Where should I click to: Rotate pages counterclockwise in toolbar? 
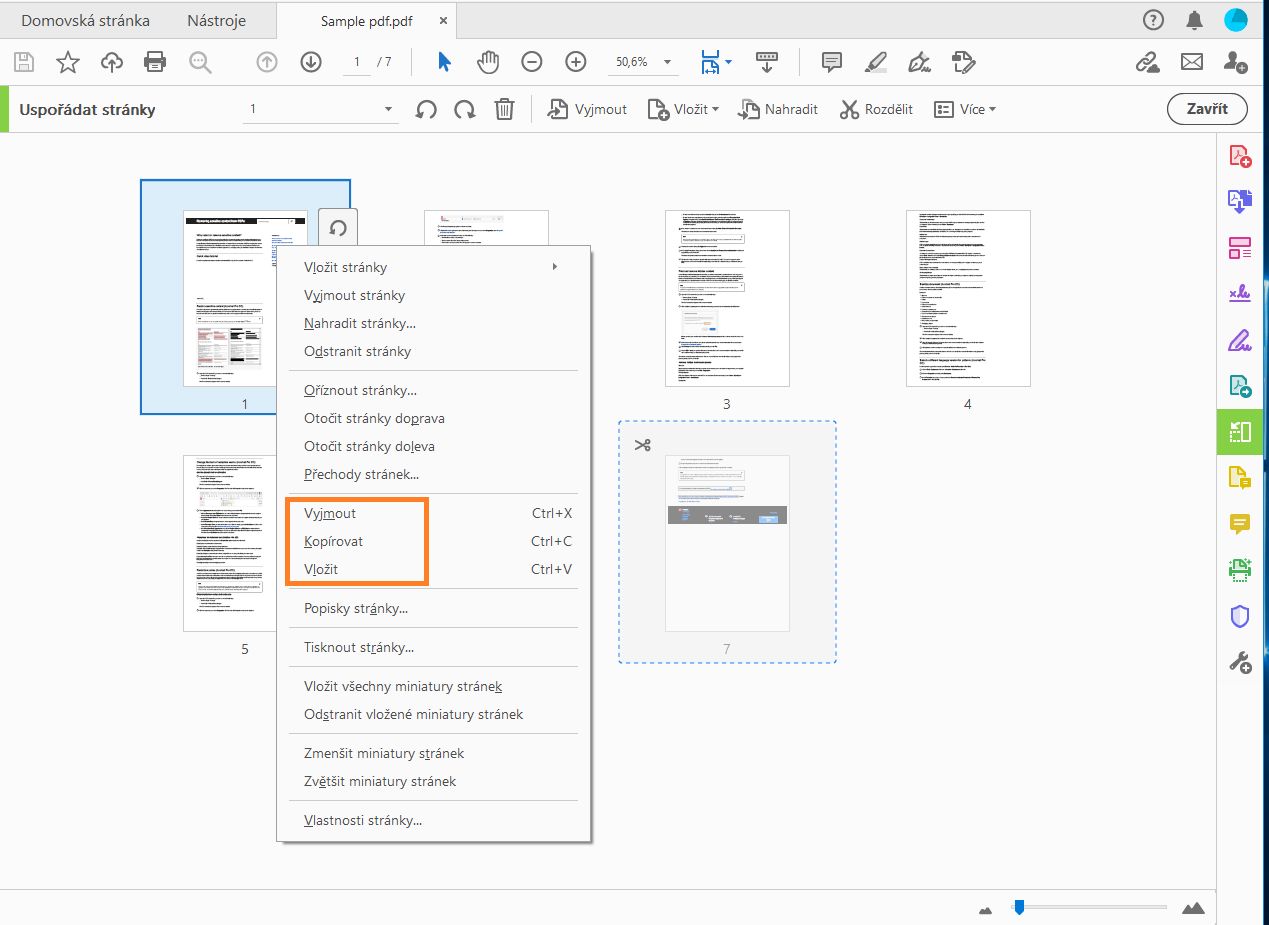point(427,110)
